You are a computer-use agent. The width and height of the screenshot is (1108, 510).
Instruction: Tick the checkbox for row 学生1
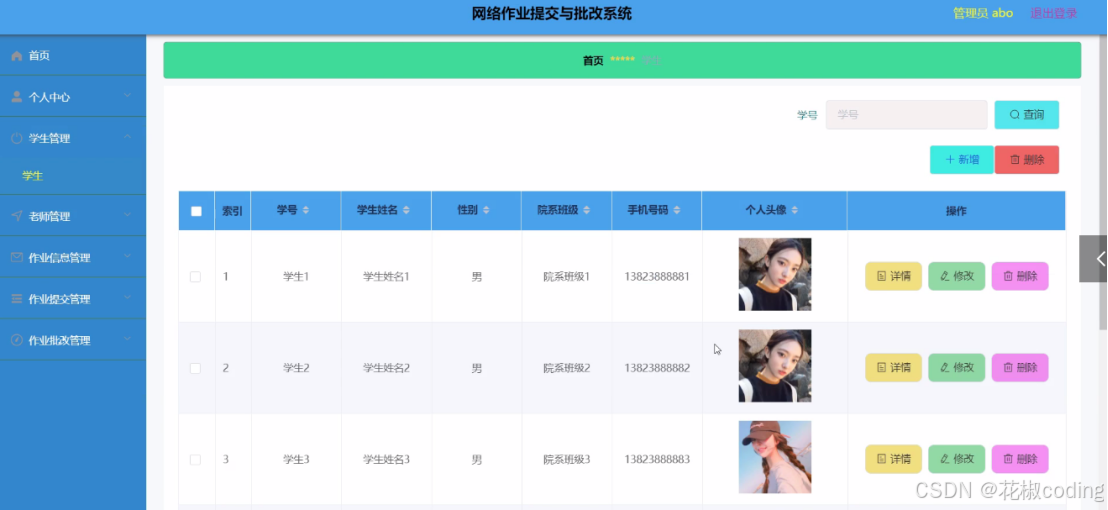pos(196,277)
